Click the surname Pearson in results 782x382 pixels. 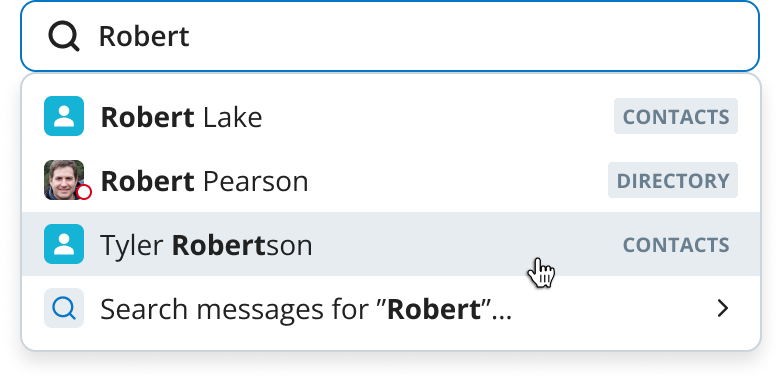[256, 181]
